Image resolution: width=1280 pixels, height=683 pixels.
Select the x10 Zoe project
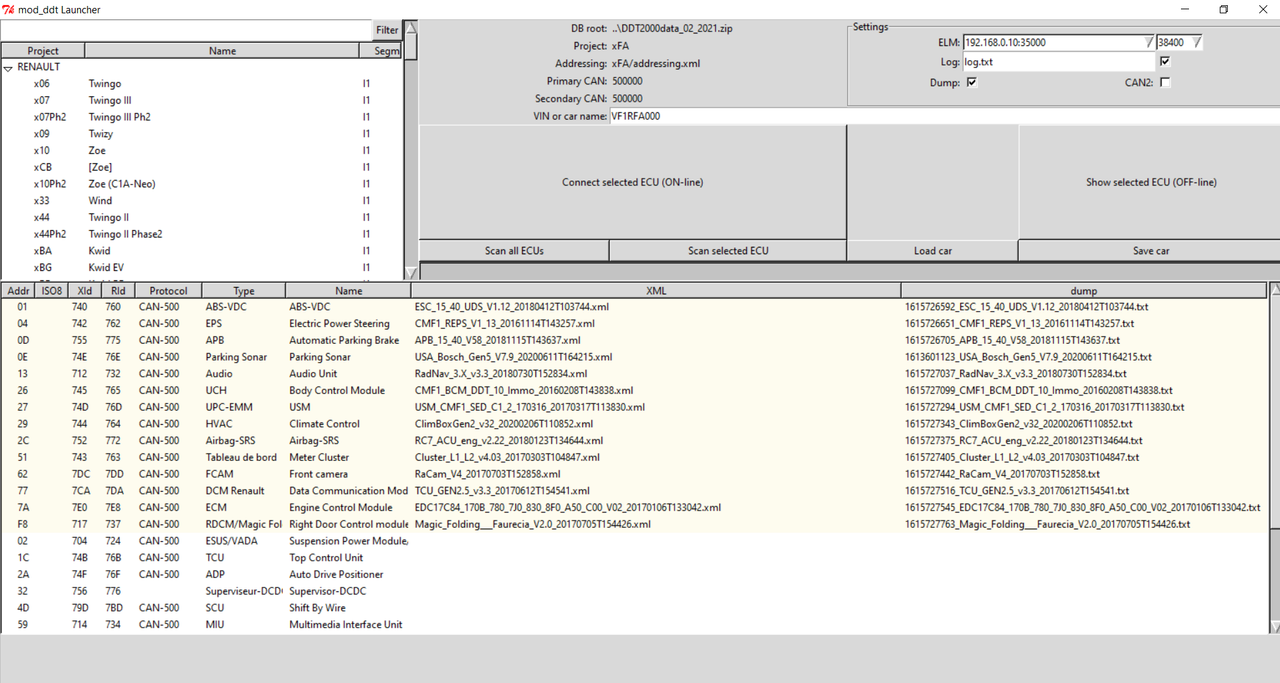(201, 151)
